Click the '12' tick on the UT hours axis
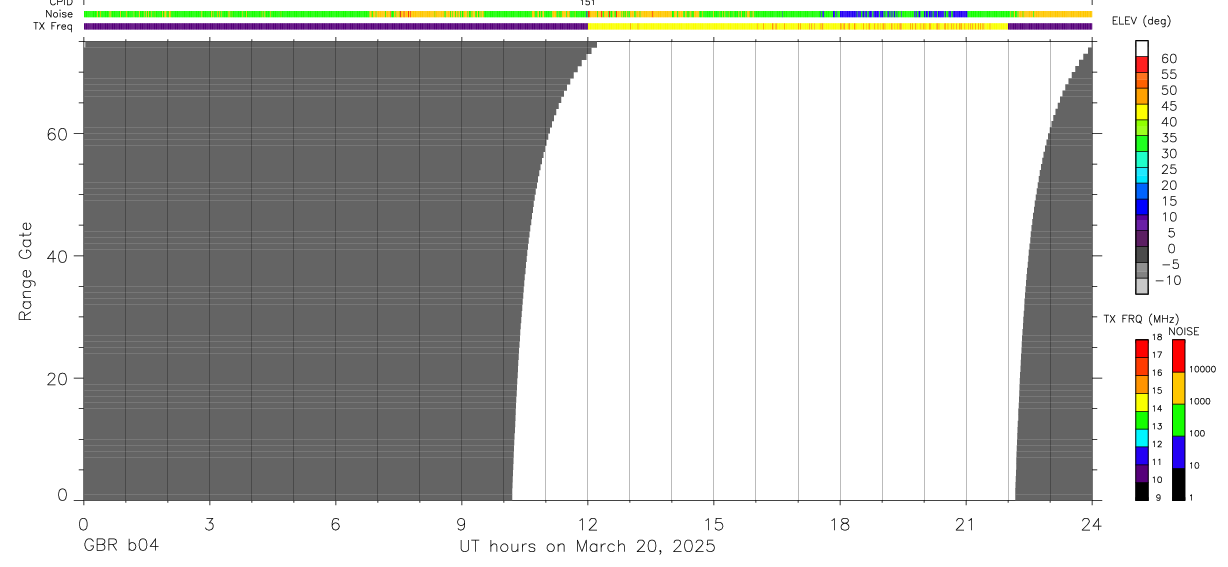The height and width of the screenshot is (567, 1228). click(588, 524)
